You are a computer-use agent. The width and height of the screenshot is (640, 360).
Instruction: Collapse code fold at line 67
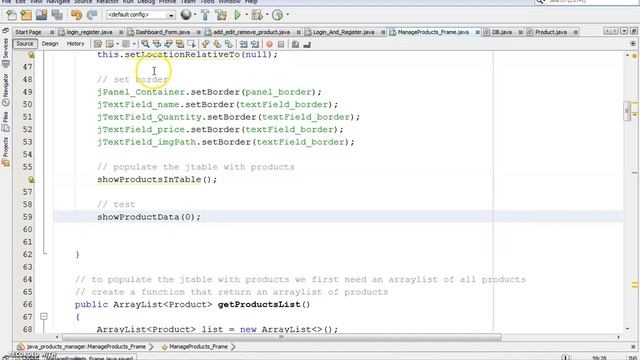(44, 317)
